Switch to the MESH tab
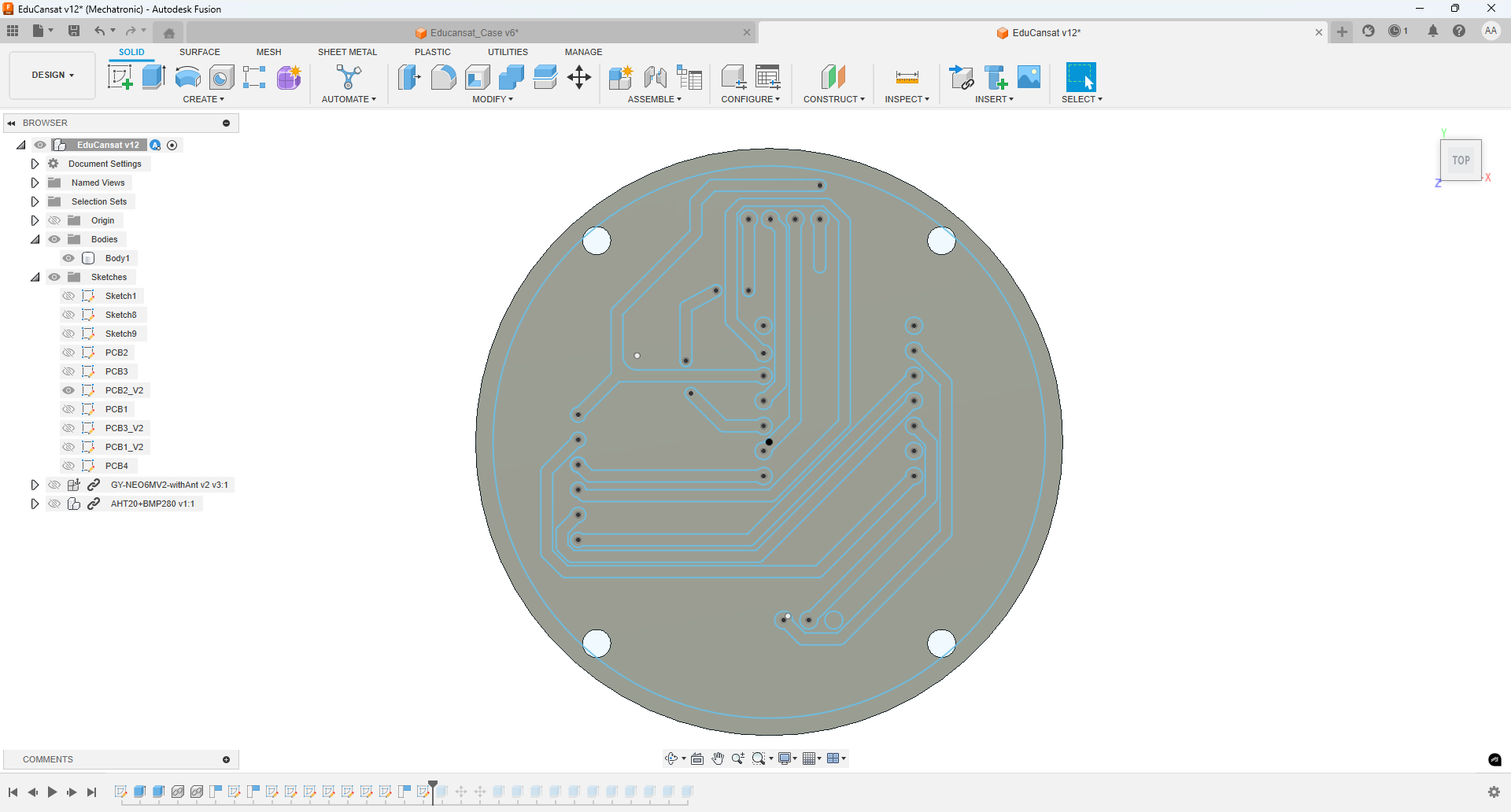This screenshot has height=812, width=1511. tap(268, 52)
